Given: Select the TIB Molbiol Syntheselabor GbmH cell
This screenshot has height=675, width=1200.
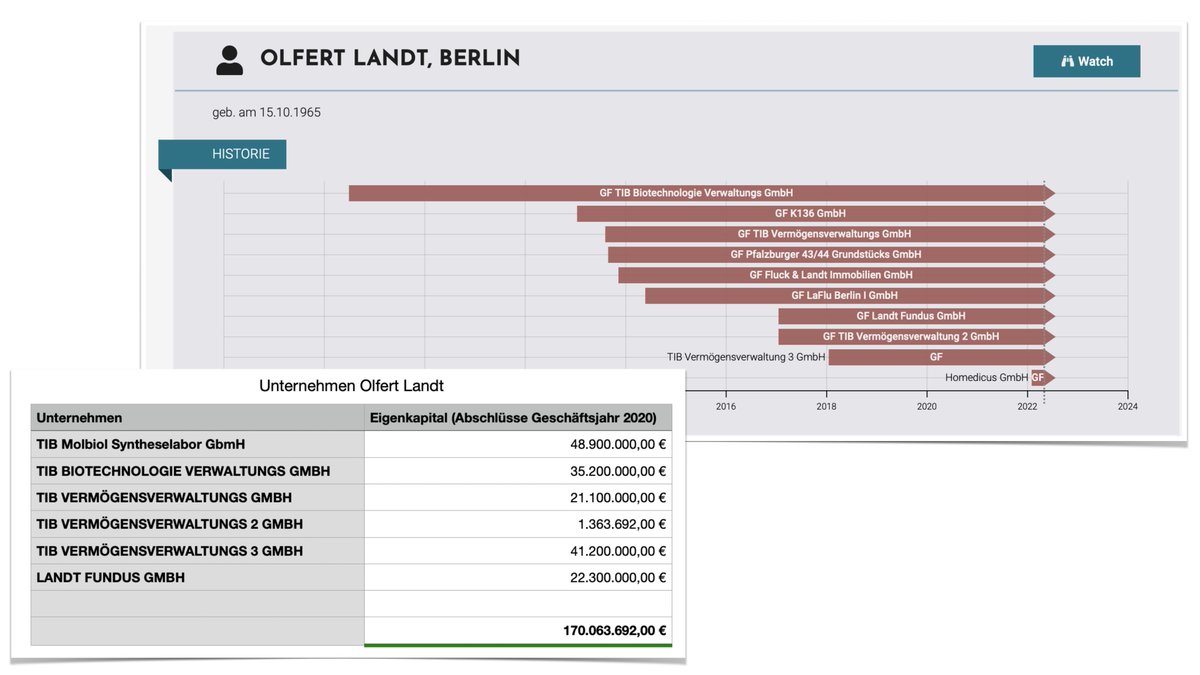Looking at the screenshot, I should pyautogui.click(x=198, y=444).
